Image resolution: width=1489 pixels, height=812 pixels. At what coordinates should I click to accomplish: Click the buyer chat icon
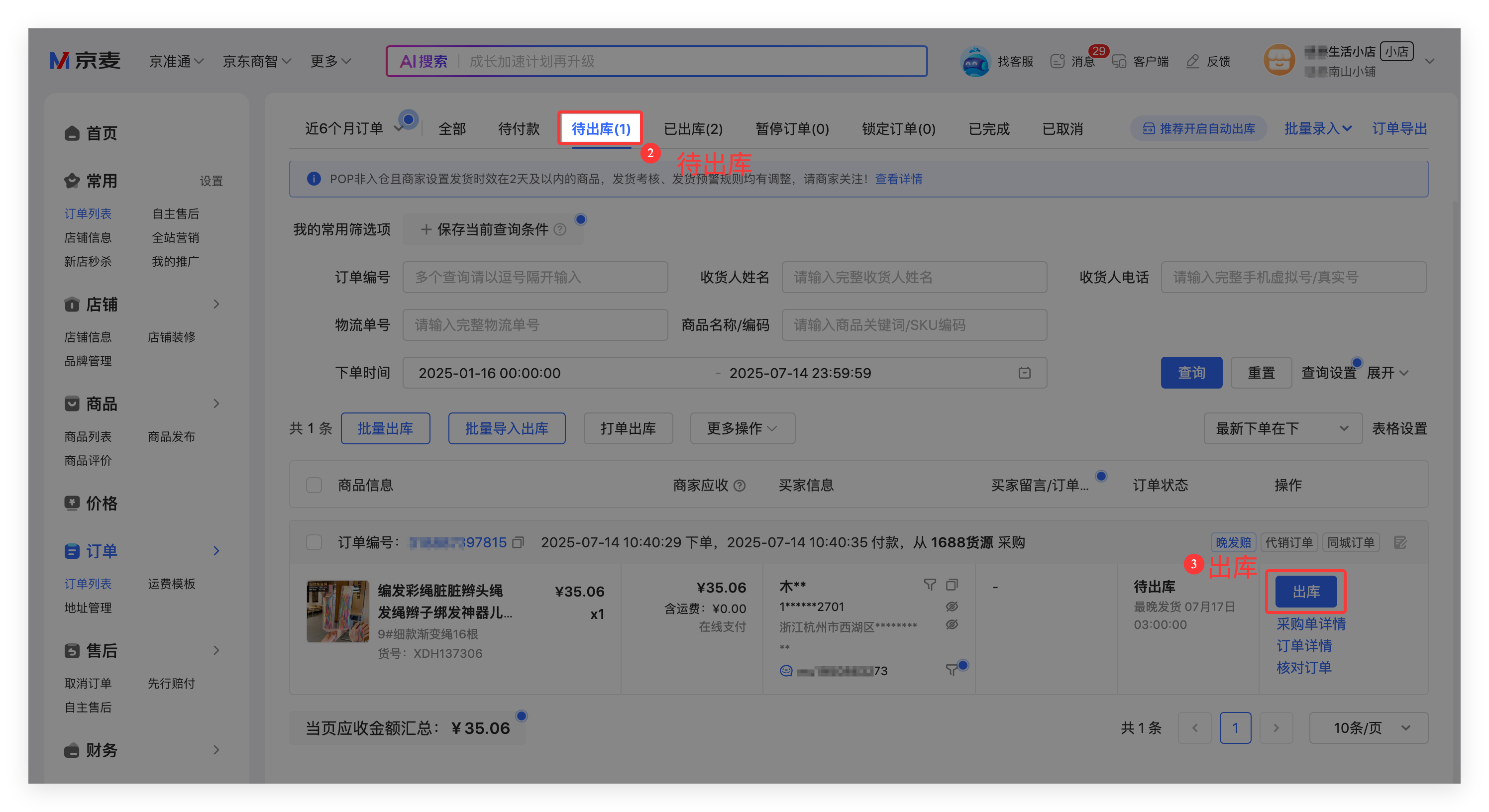click(x=786, y=670)
